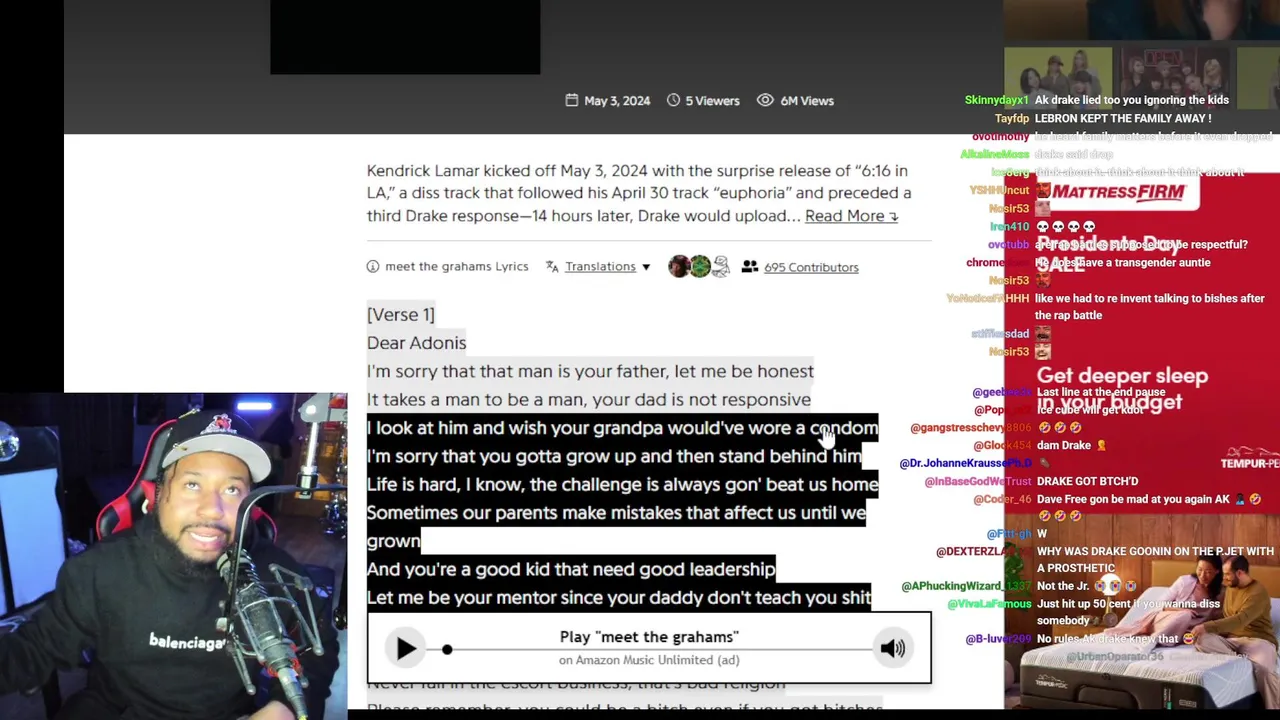Viewport: 1280px width, 720px height.
Task: Click chat message "dam Drake"
Action: click(x=1066, y=446)
